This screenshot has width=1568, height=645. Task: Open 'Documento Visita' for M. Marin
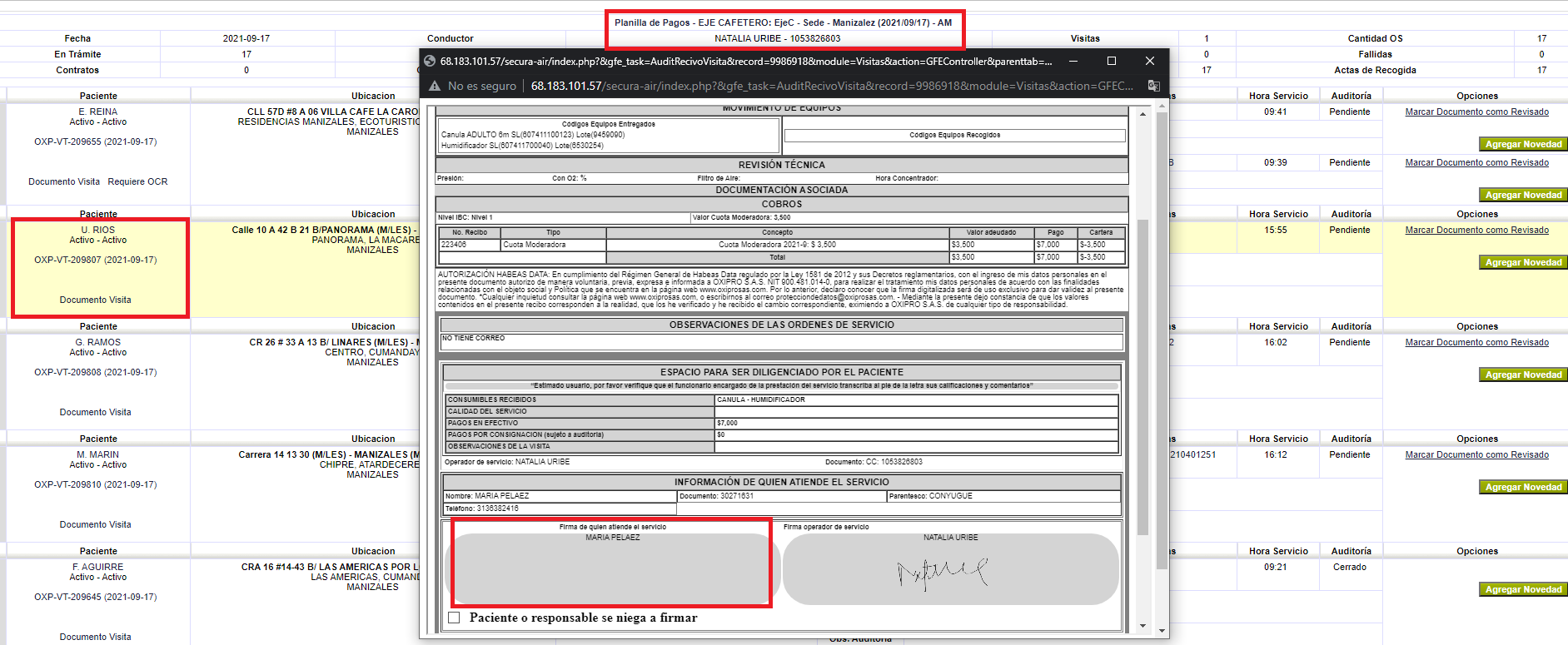pyautogui.click(x=95, y=524)
